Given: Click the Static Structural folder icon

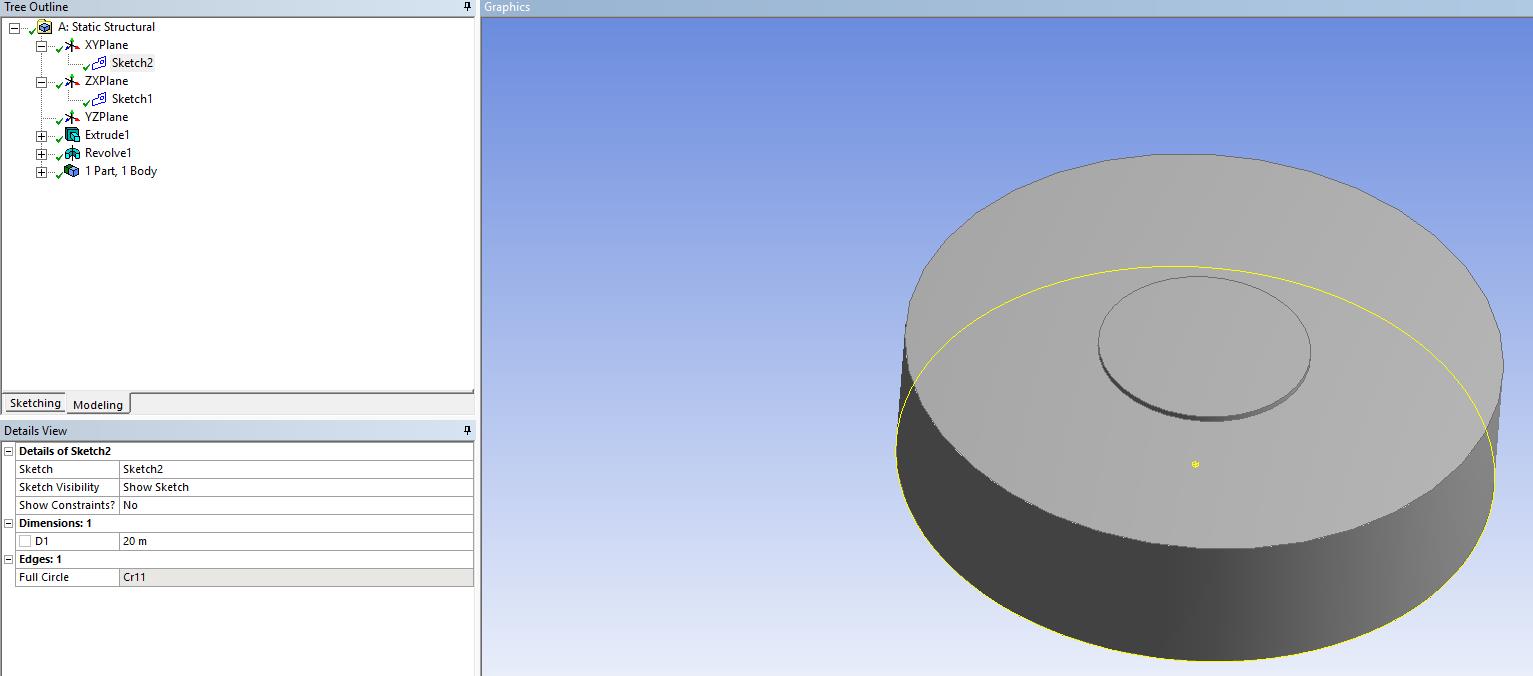Looking at the screenshot, I should [x=45, y=27].
